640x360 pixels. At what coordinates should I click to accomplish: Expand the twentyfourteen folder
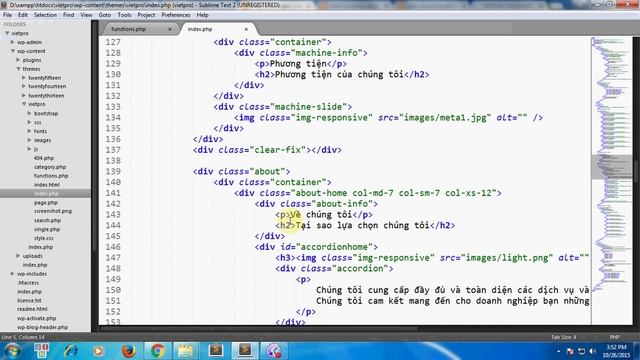[x=24, y=87]
